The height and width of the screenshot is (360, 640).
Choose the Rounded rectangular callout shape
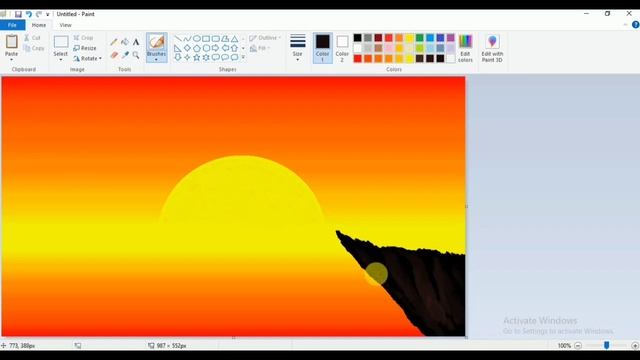216,58
